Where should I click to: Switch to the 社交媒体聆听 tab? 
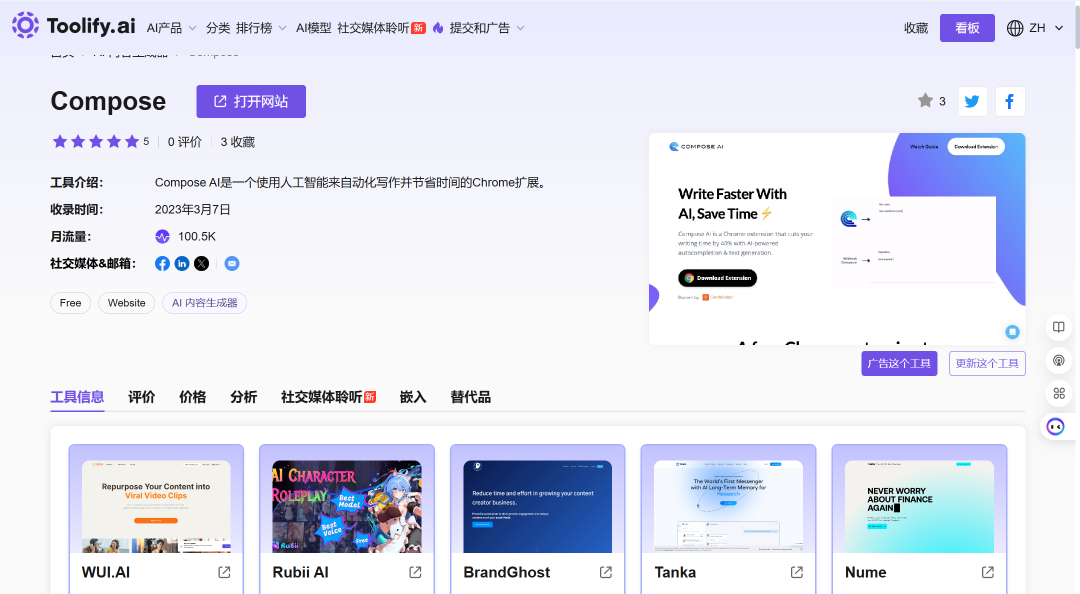pyautogui.click(x=329, y=397)
